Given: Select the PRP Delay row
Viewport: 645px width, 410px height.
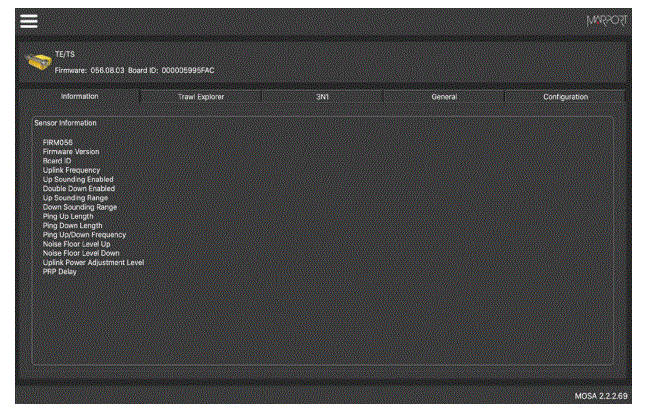Looking at the screenshot, I should (60, 272).
